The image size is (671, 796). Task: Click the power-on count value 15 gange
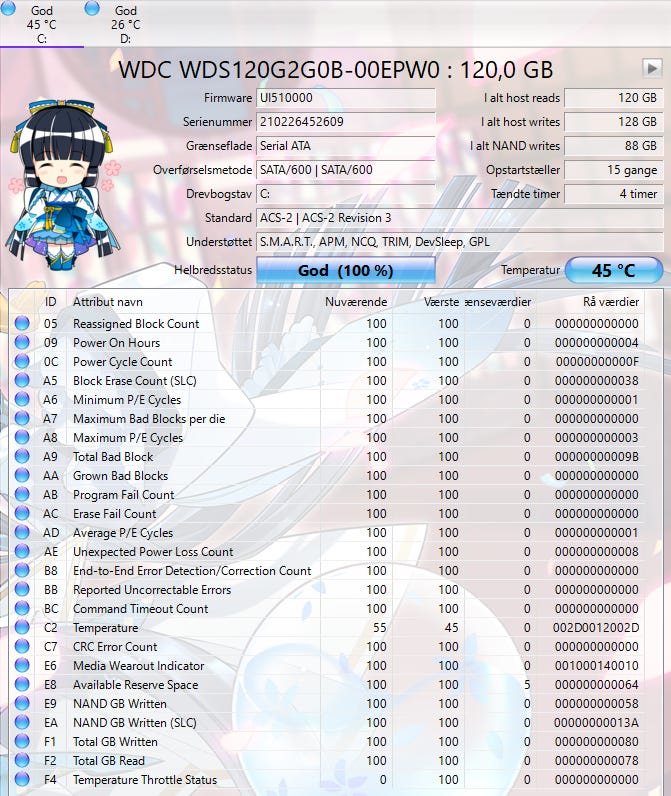[614, 170]
